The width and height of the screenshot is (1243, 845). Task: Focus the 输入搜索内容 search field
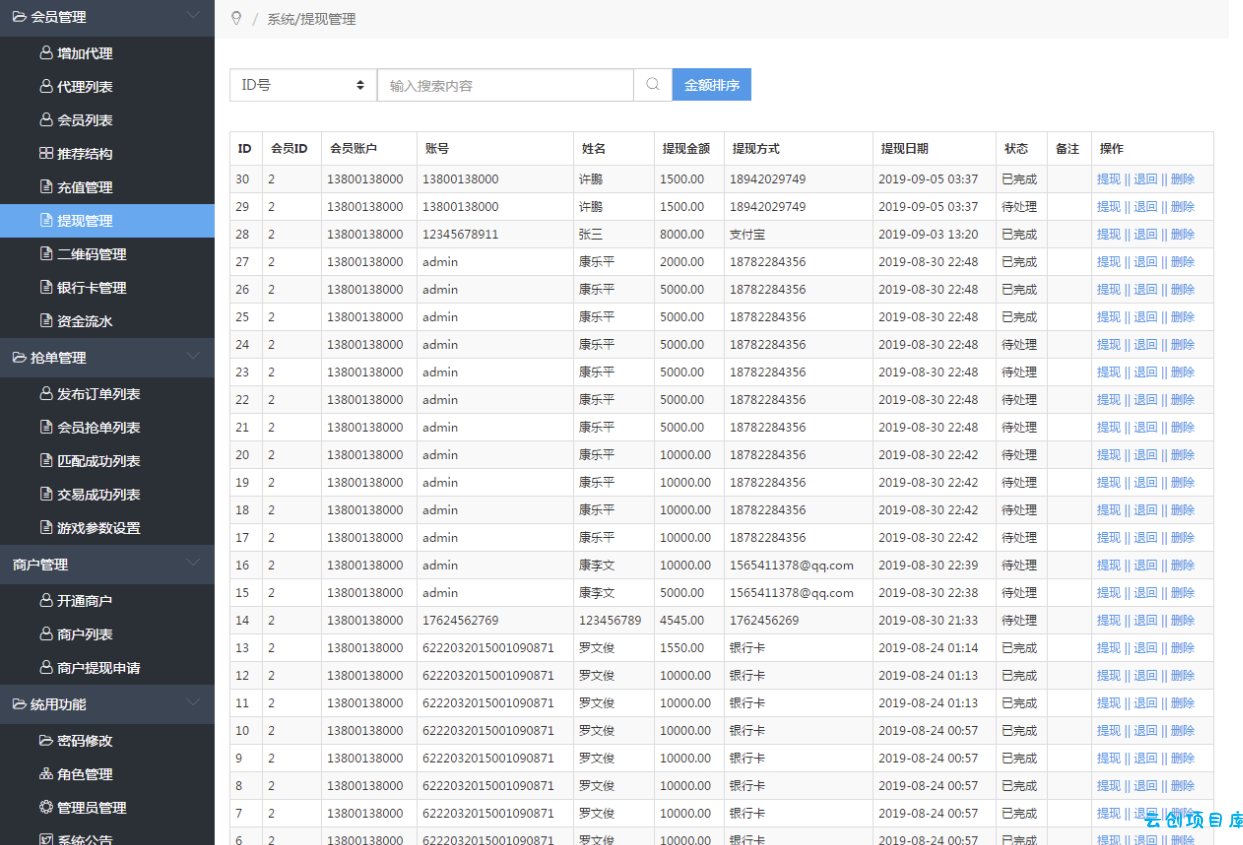[x=505, y=85]
